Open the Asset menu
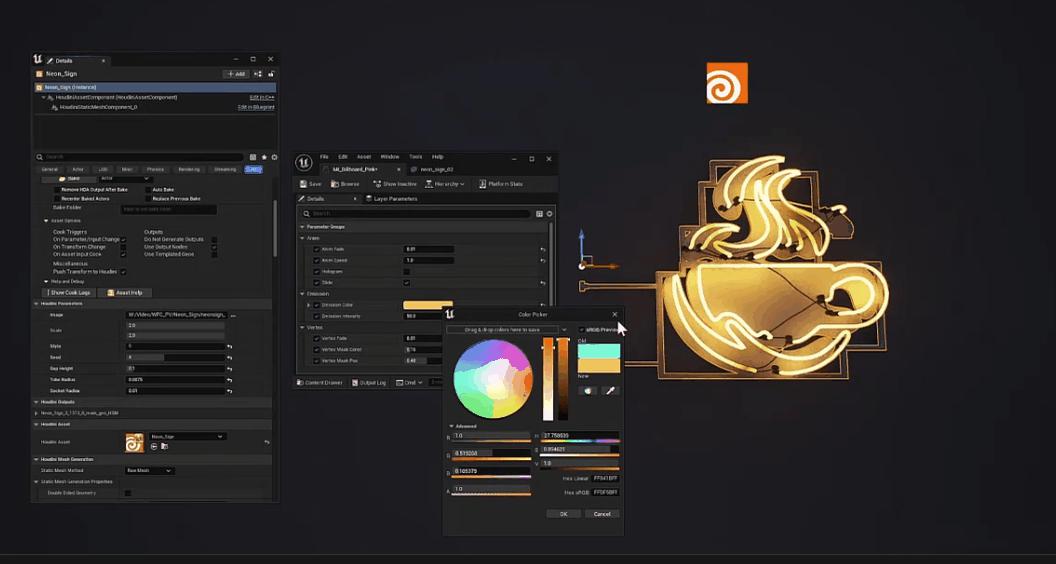 (x=364, y=157)
